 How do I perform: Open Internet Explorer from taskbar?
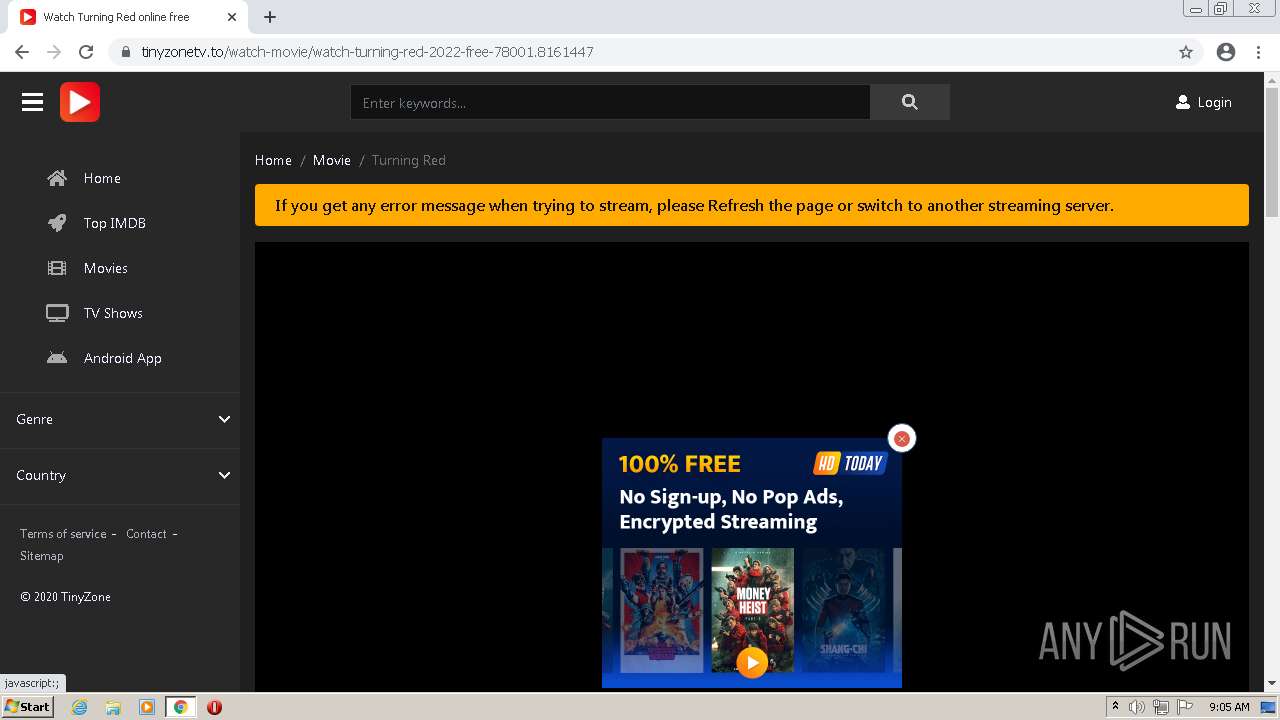[79, 707]
